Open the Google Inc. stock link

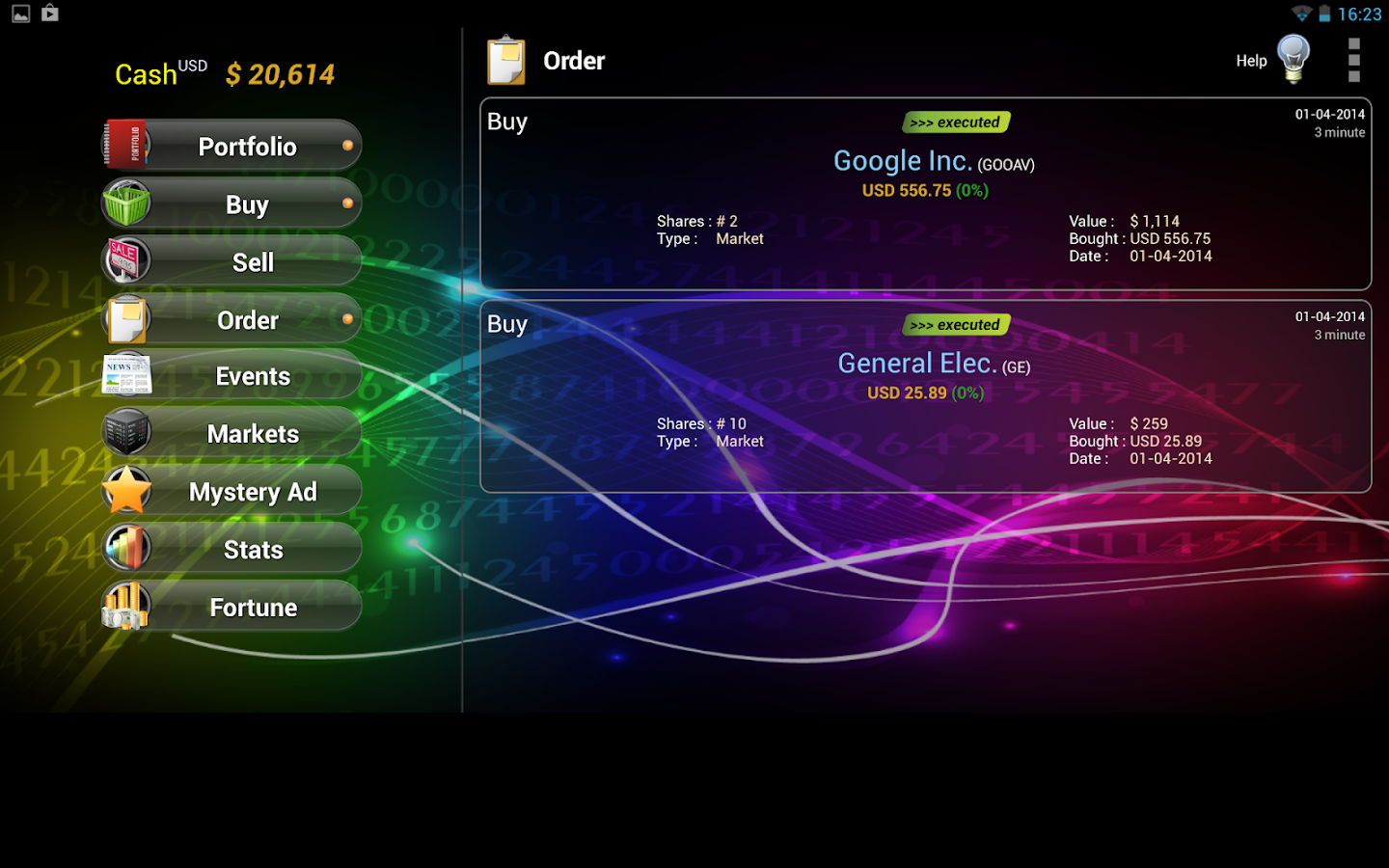pyautogui.click(x=903, y=161)
